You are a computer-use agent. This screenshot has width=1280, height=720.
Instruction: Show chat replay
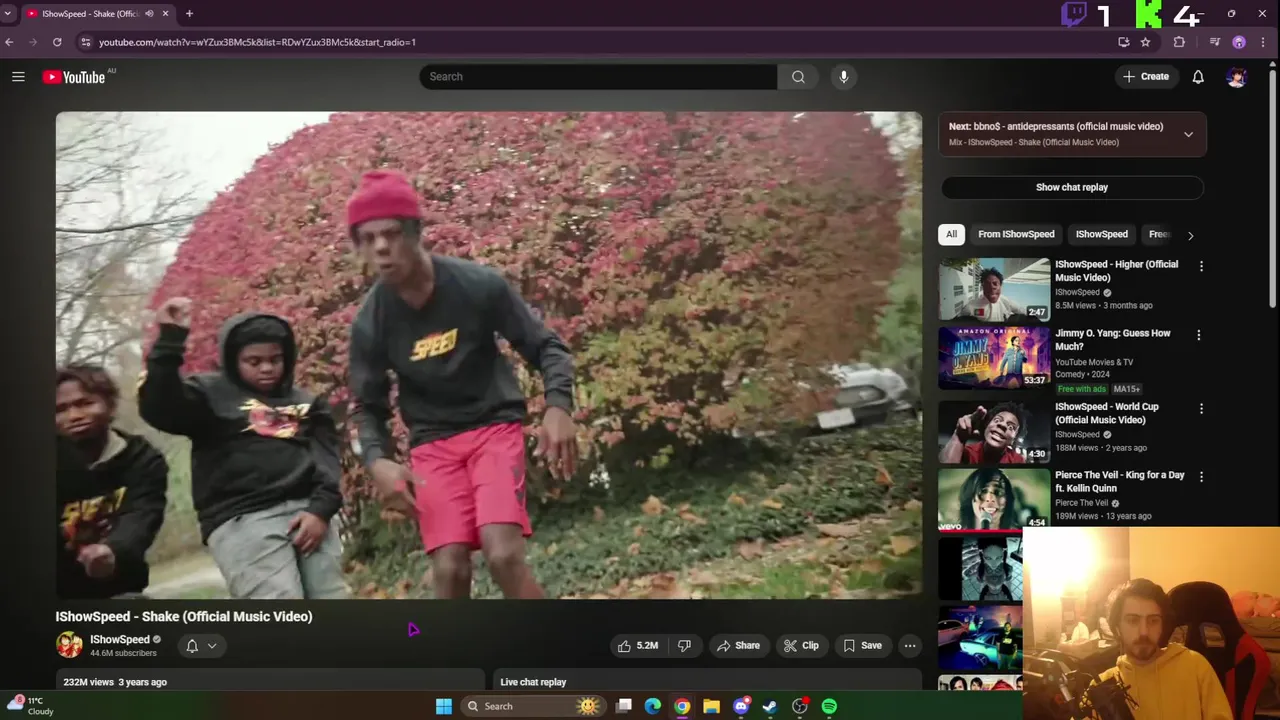[1072, 187]
